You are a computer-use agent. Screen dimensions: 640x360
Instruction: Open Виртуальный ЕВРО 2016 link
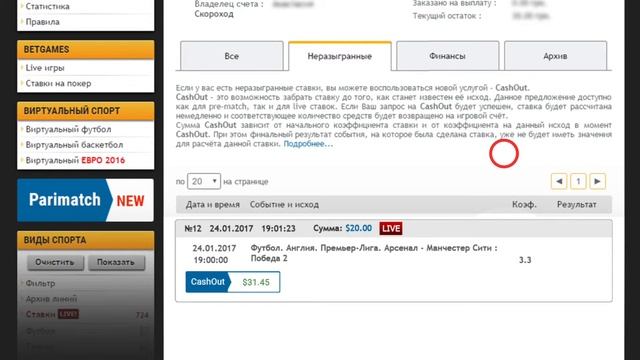pos(75,160)
